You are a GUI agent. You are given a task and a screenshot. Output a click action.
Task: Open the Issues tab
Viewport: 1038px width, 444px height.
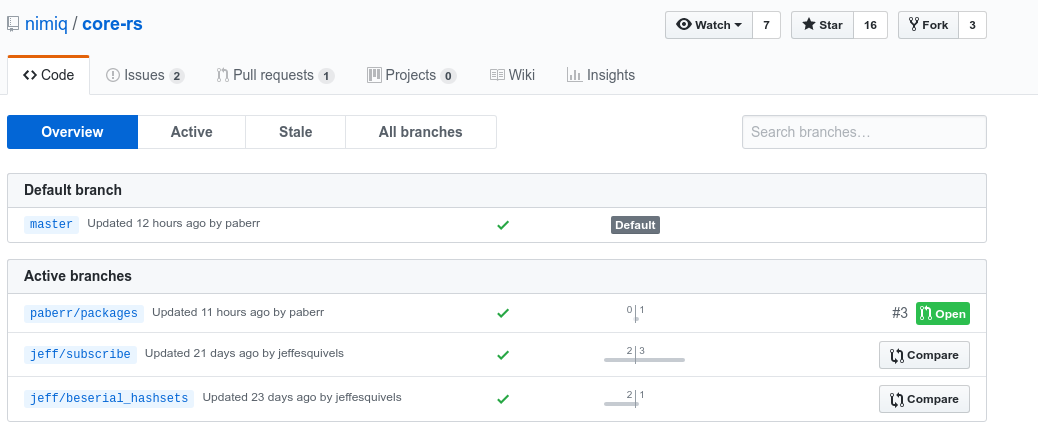pyautogui.click(x=145, y=75)
